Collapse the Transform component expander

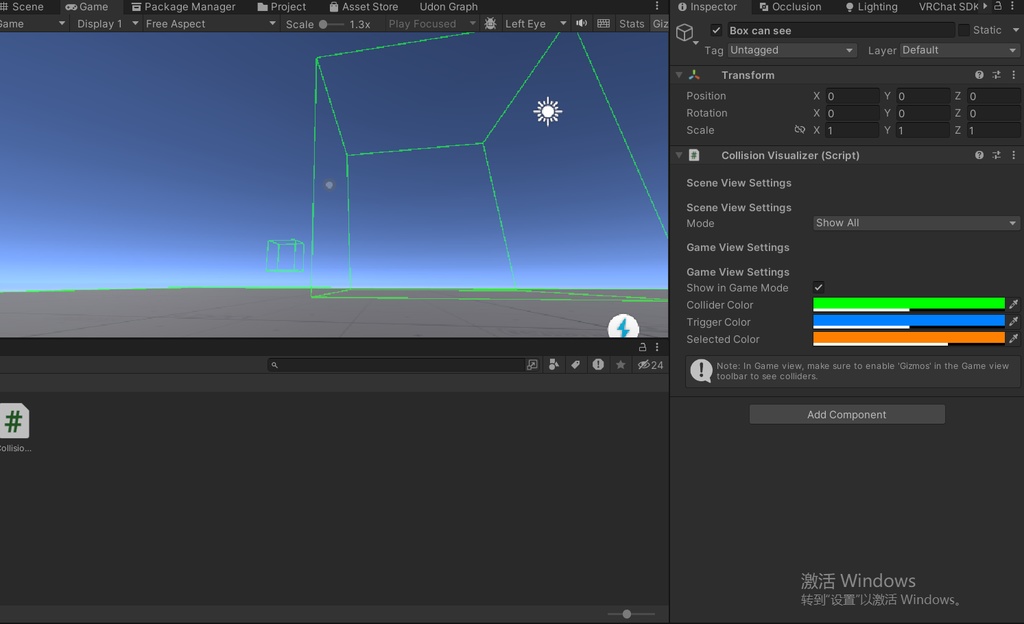(x=679, y=74)
